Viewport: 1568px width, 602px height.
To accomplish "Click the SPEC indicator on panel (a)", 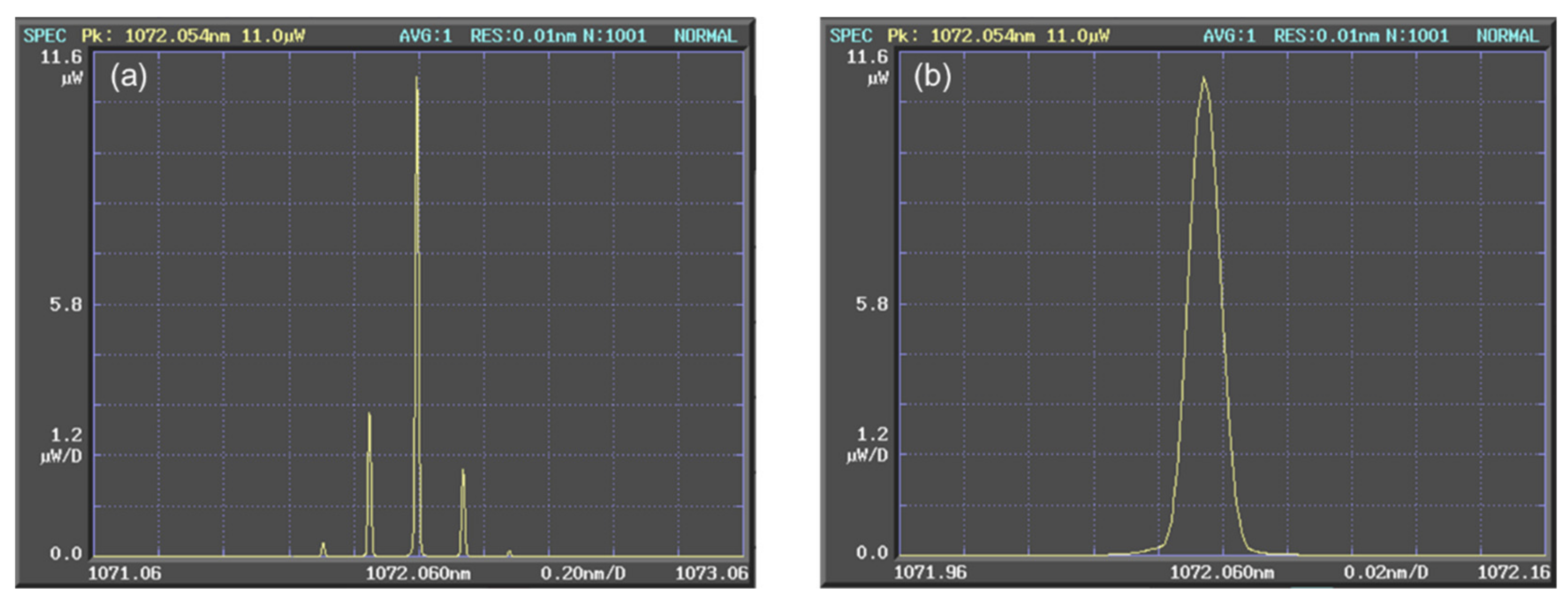I will coord(45,35).
